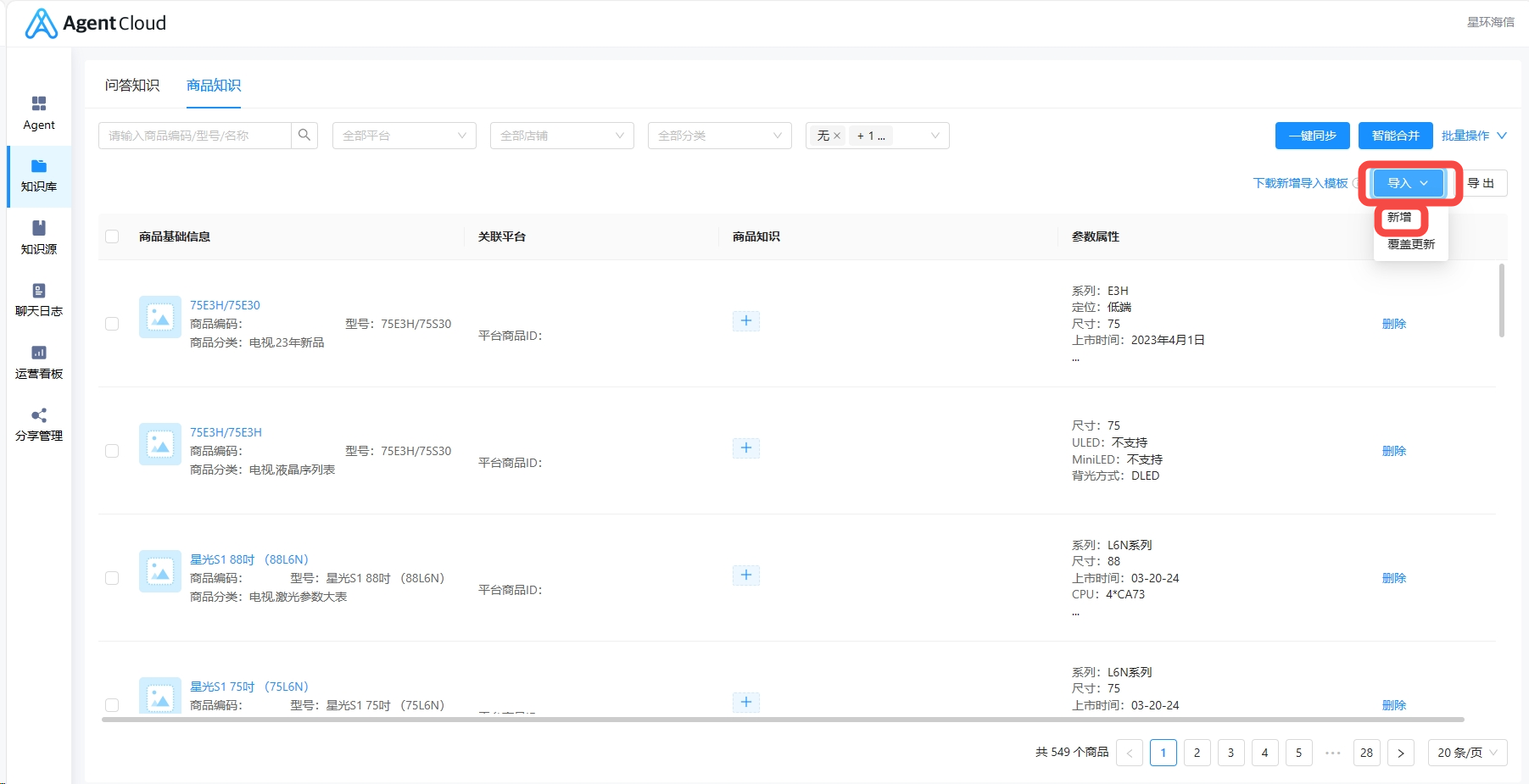Expand the 全部平台 dropdown
The width and height of the screenshot is (1529, 784).
405,136
